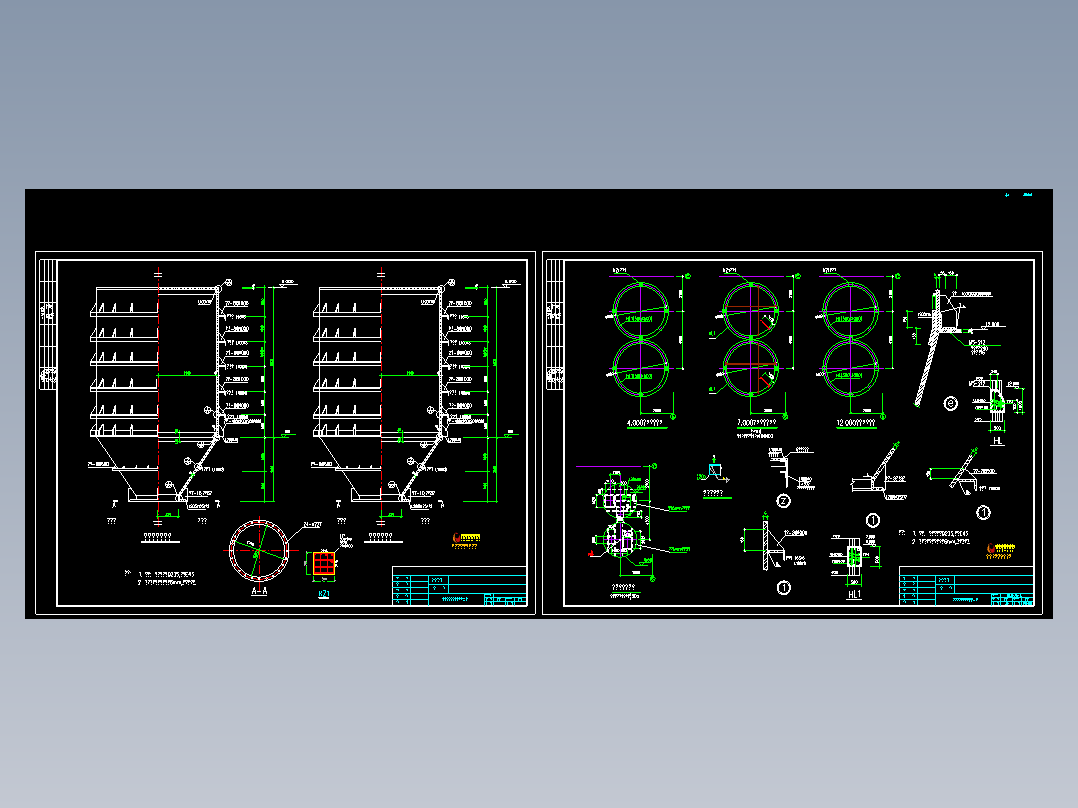Viewport: 1078px width, 808px height.
Task: Select the left sheet title block
Action: (459, 586)
